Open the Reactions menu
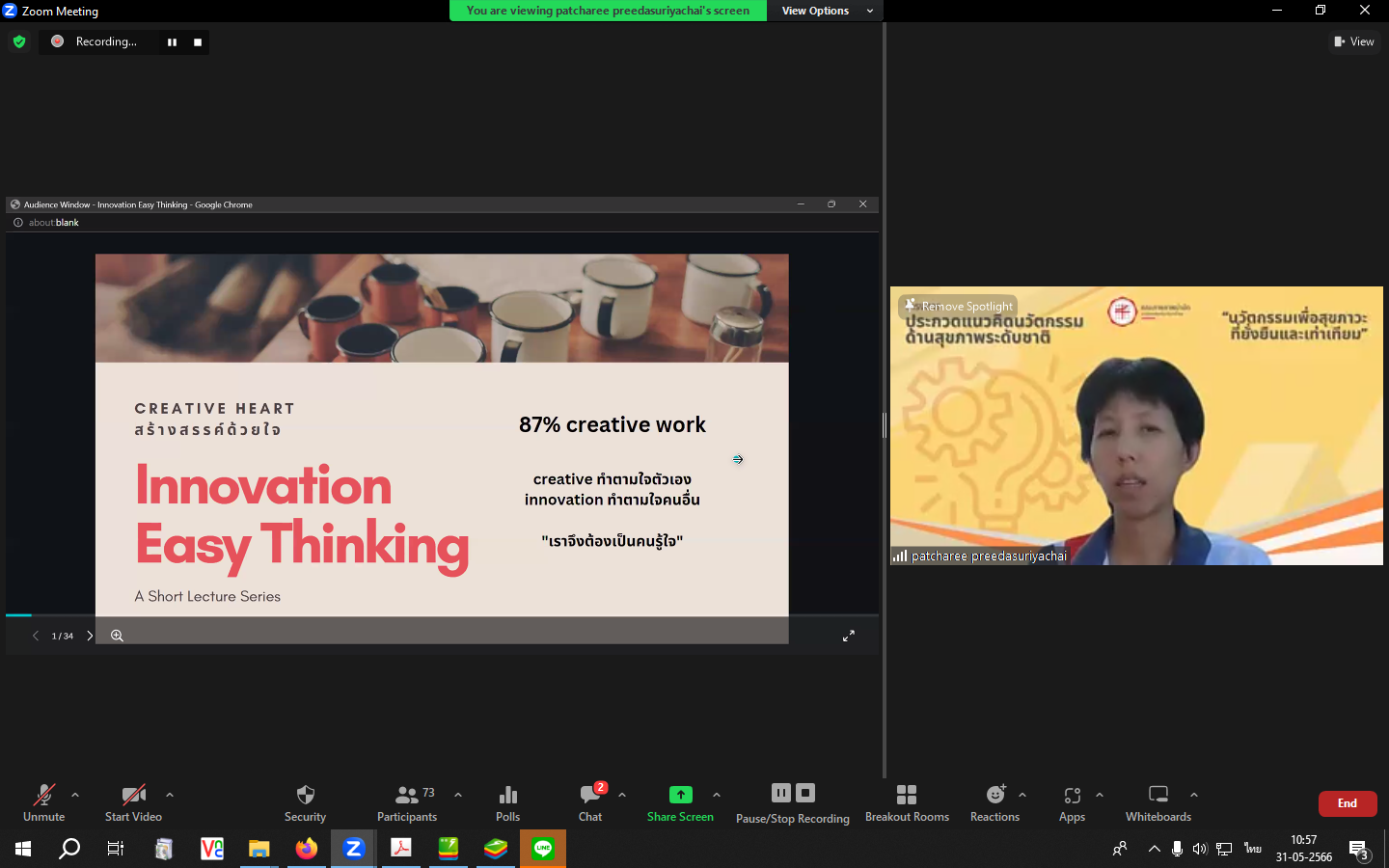 pyautogui.click(x=994, y=802)
